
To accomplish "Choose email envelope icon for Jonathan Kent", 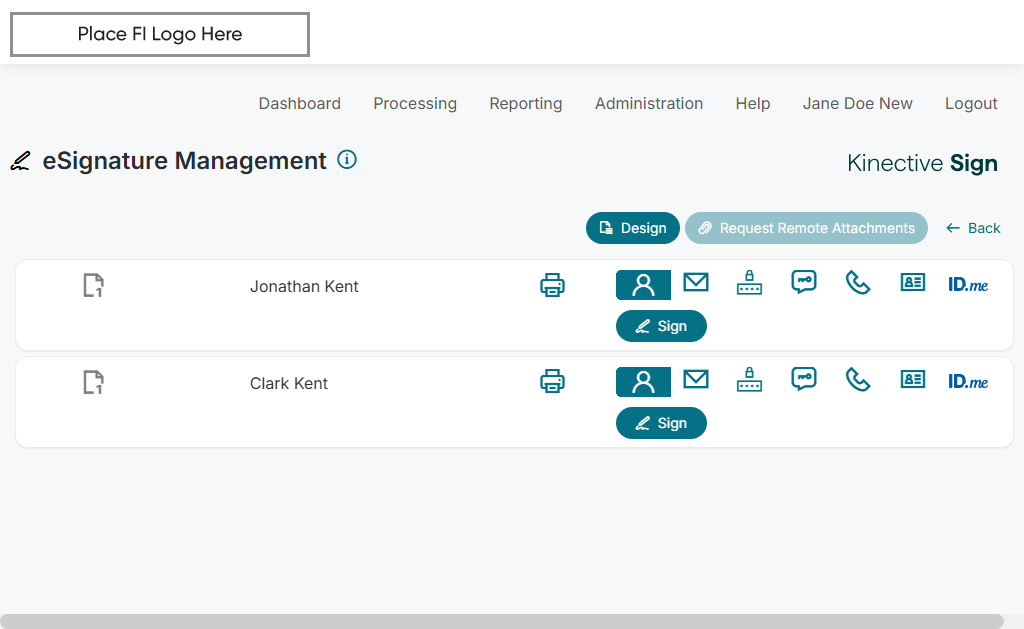I will point(696,283).
